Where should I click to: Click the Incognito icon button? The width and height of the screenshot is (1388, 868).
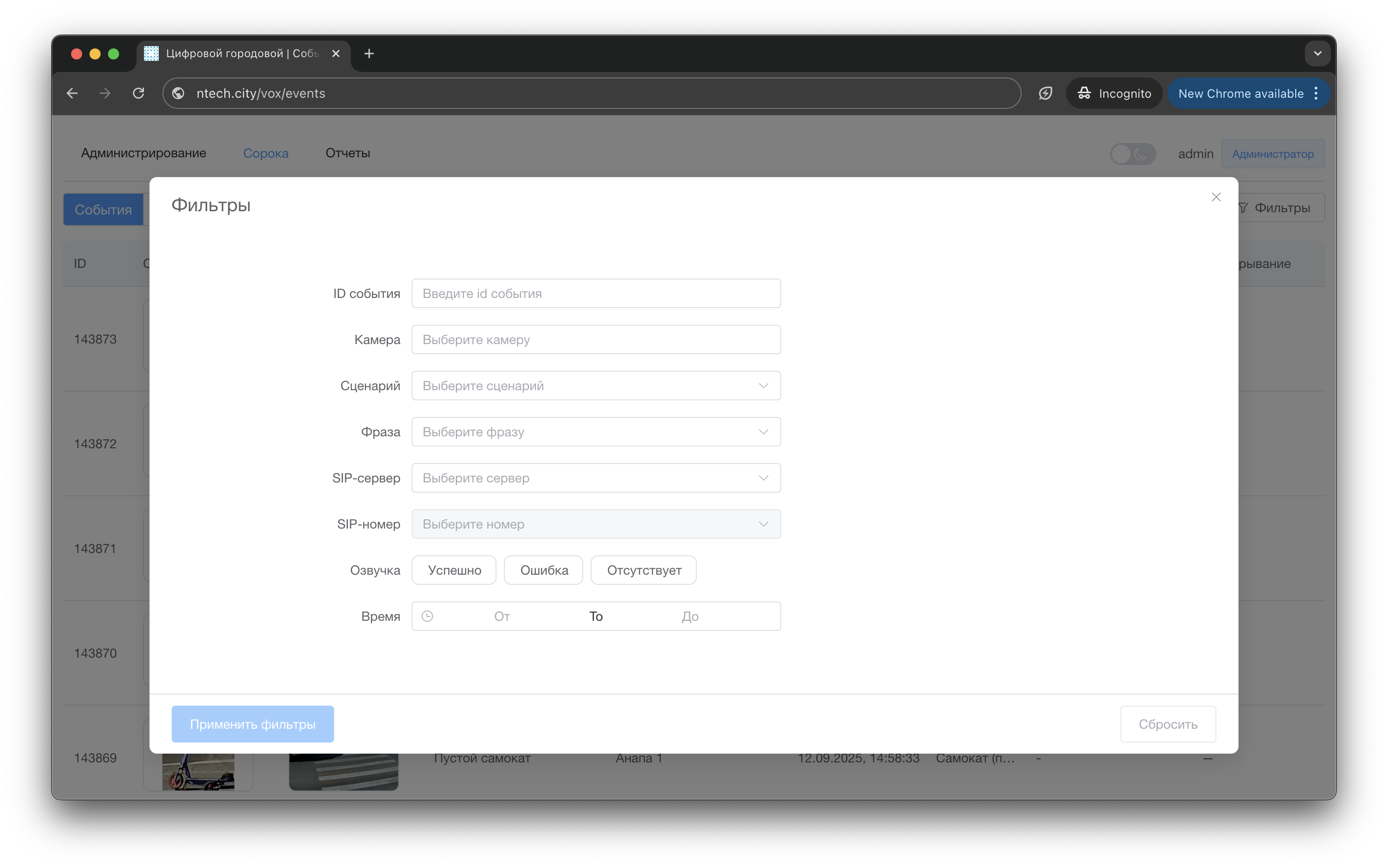[1113, 93]
